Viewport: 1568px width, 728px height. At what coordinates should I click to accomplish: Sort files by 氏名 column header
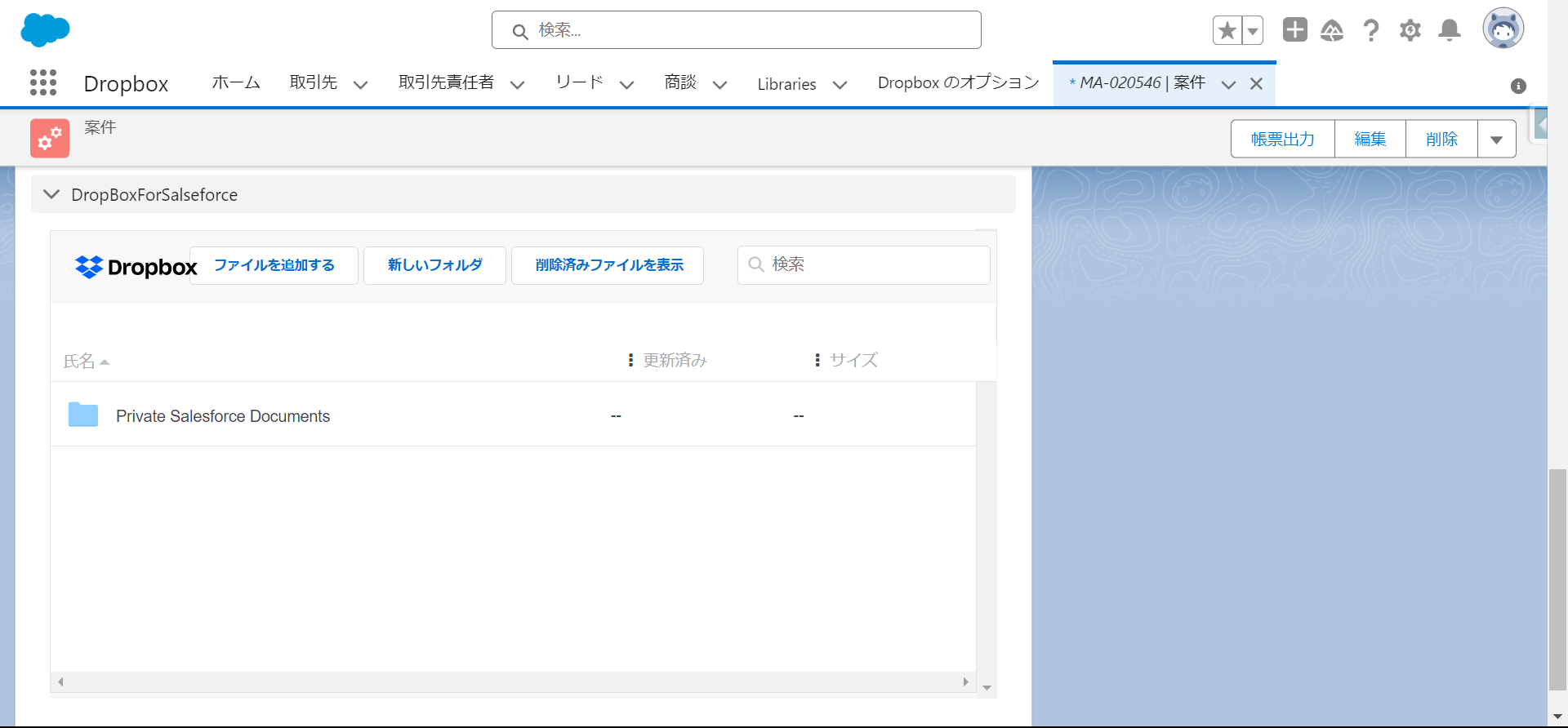pyautogui.click(x=80, y=361)
